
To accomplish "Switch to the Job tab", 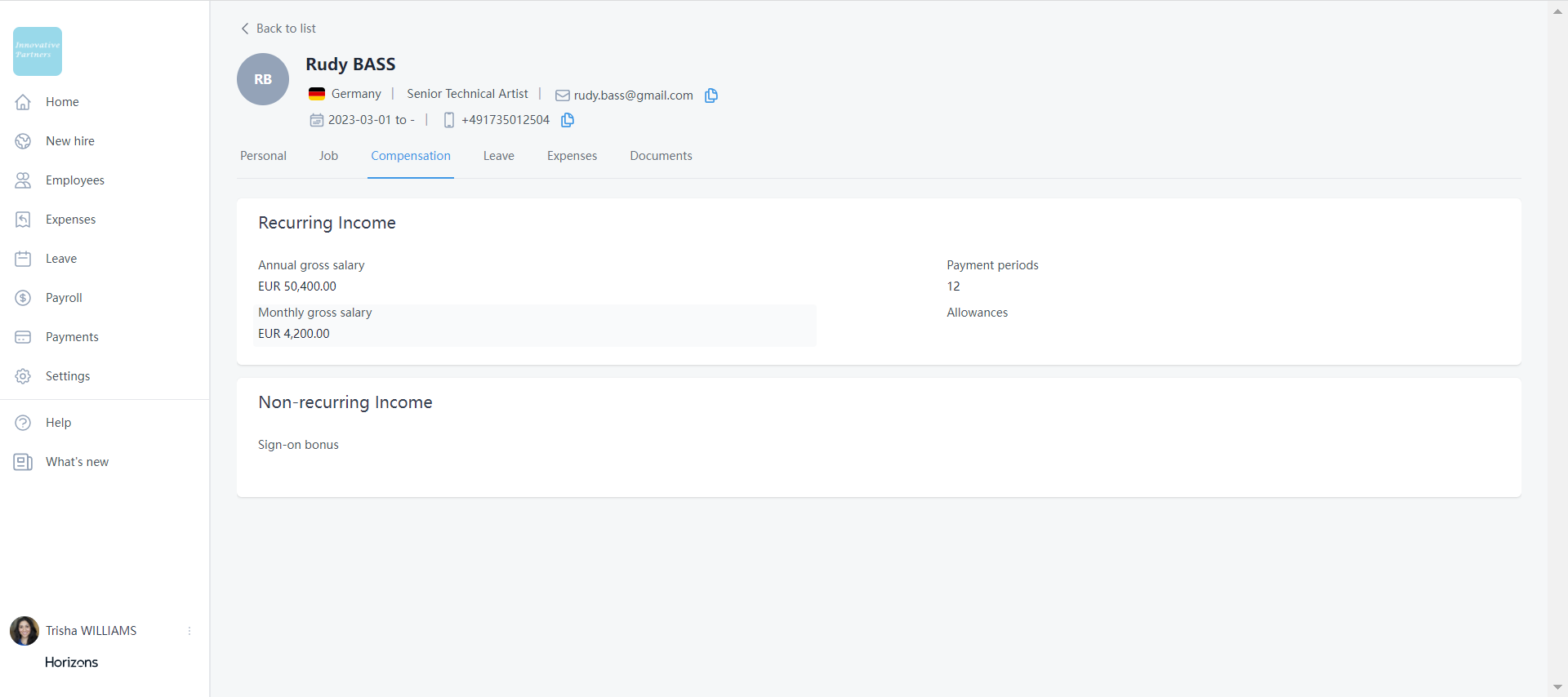I will 328,156.
